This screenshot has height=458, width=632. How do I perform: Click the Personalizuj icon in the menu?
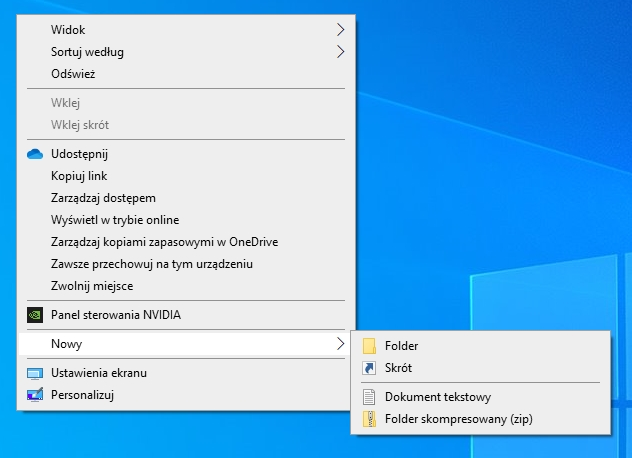pos(35,395)
